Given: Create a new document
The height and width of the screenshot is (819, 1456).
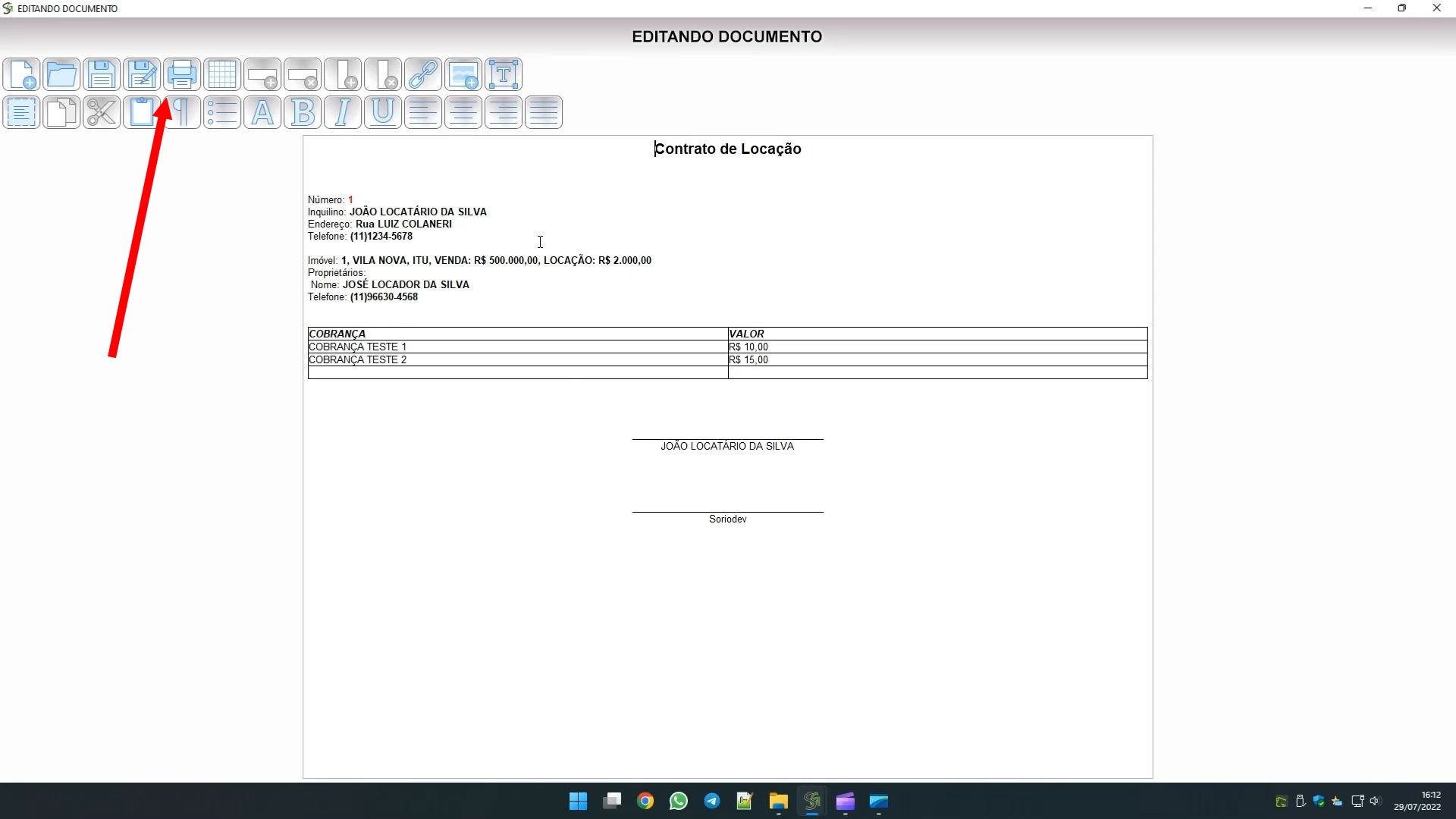Looking at the screenshot, I should coord(21,74).
